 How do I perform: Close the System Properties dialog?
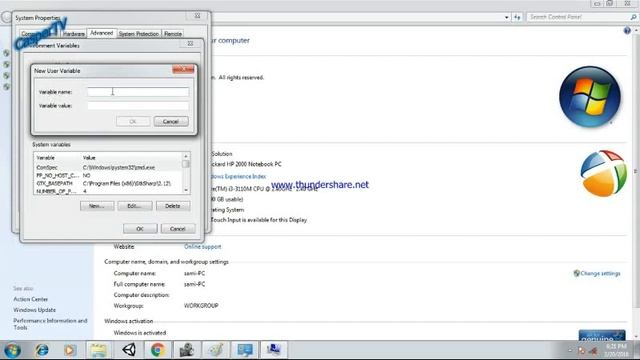[x=197, y=16]
